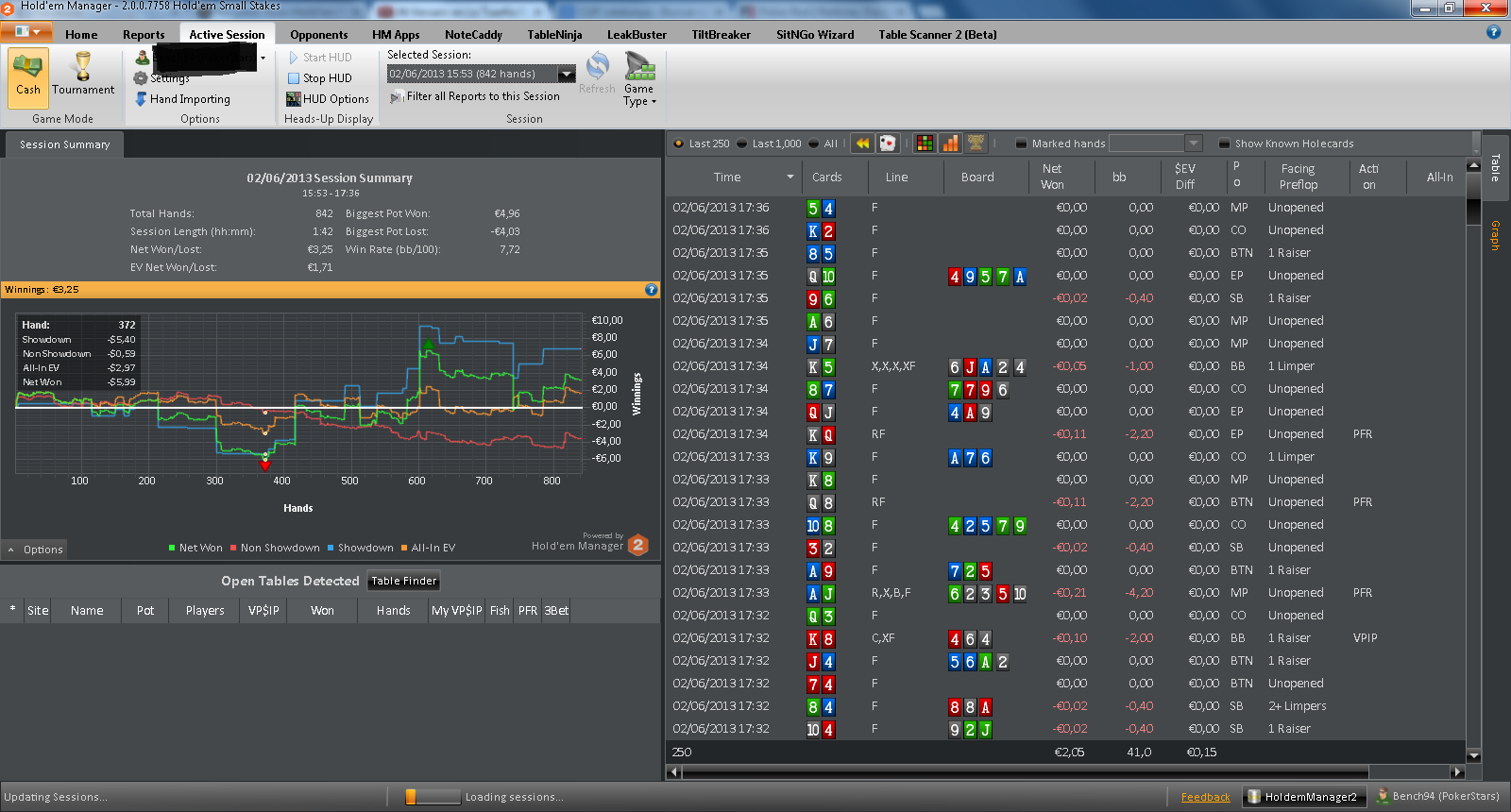Open vertical Graph side tab
The width and height of the screenshot is (1511, 812).
1495,235
